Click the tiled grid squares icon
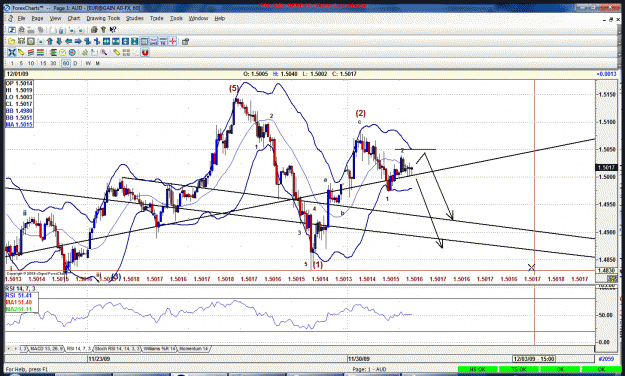This screenshot has height=376, width=625. point(126,52)
